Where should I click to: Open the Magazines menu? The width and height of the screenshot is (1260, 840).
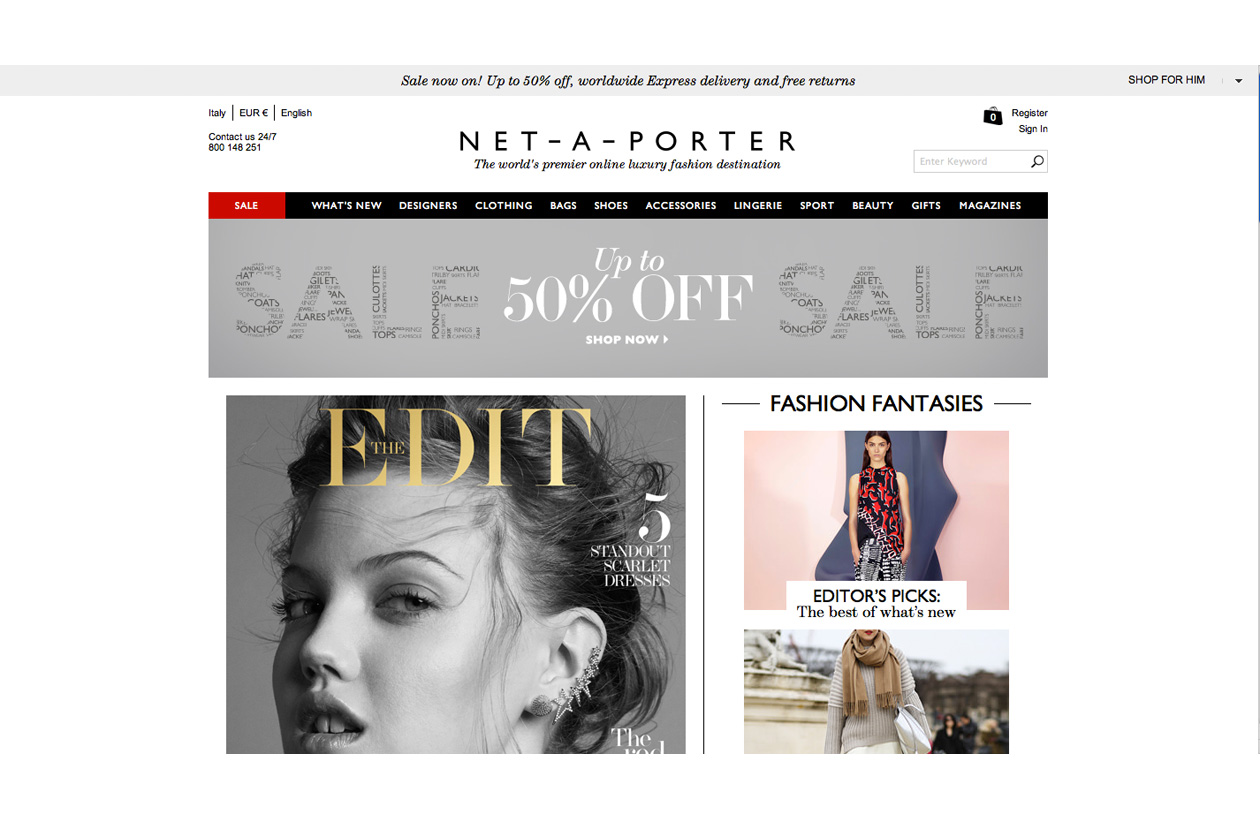coord(990,205)
